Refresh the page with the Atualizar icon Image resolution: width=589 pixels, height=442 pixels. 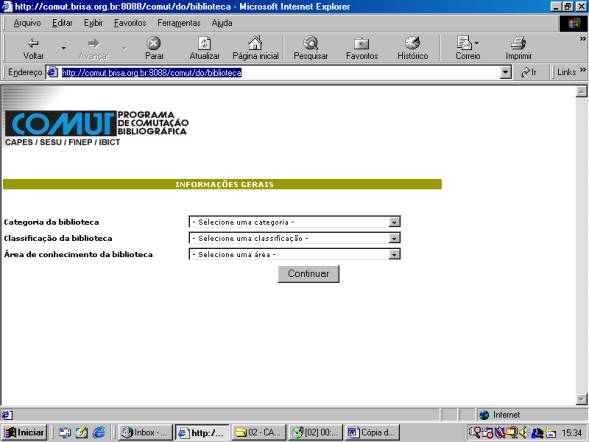(204, 44)
